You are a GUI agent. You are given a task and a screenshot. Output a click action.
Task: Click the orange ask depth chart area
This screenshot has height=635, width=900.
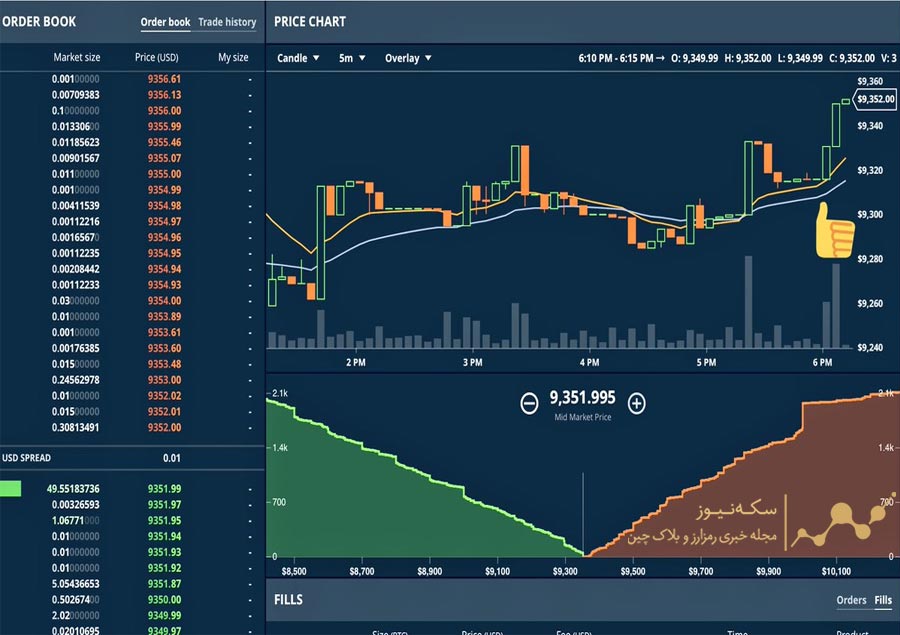(x=720, y=500)
